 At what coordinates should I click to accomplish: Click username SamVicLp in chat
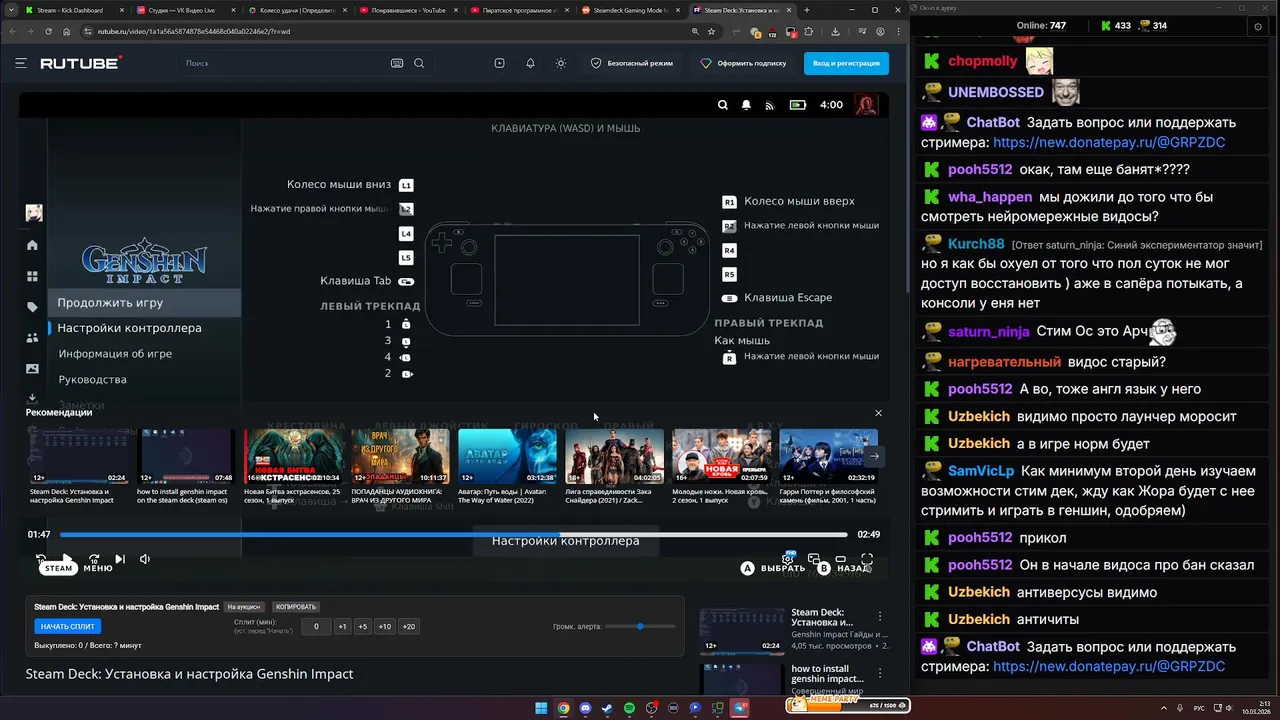[x=981, y=470]
